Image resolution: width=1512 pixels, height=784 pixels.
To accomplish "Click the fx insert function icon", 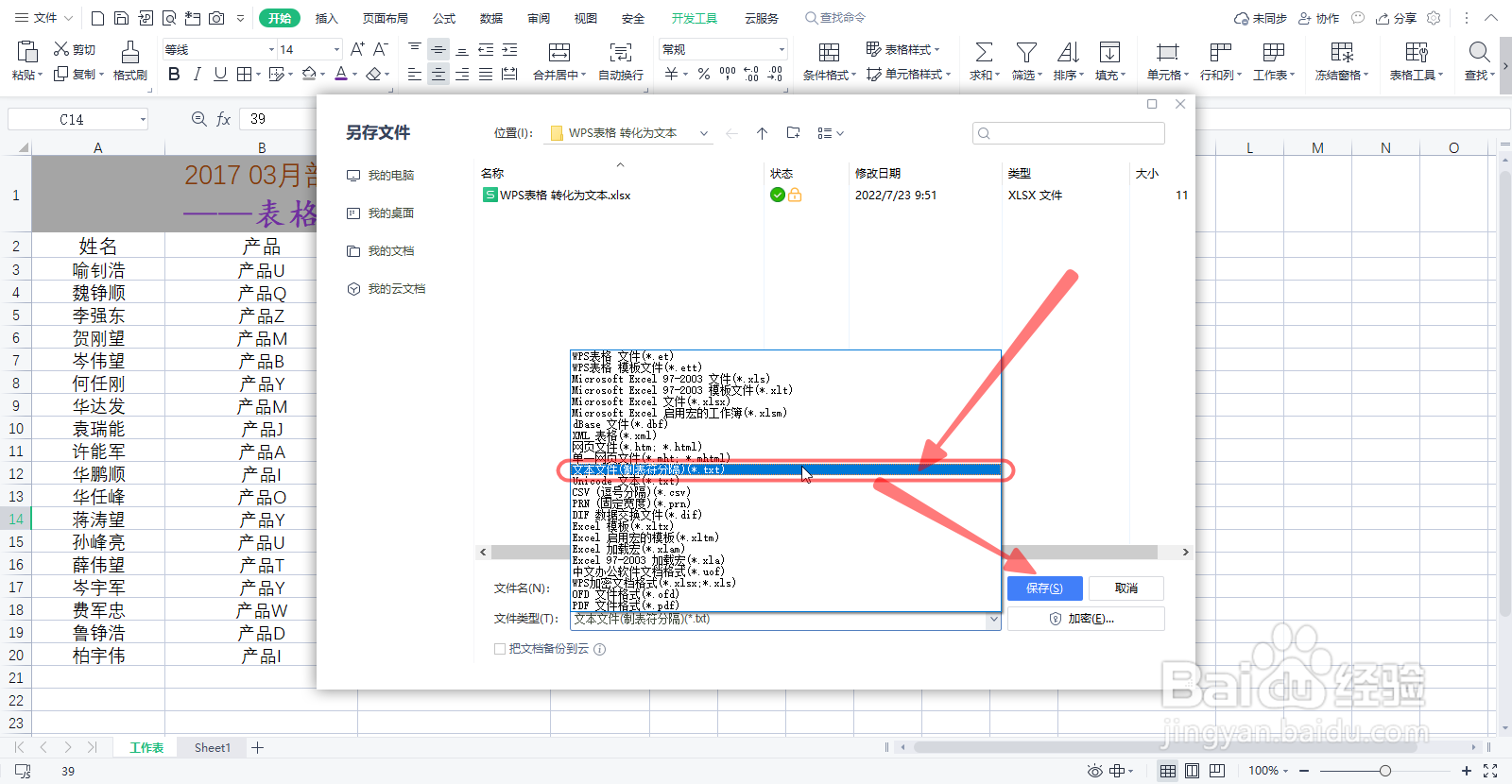I will pos(223,119).
